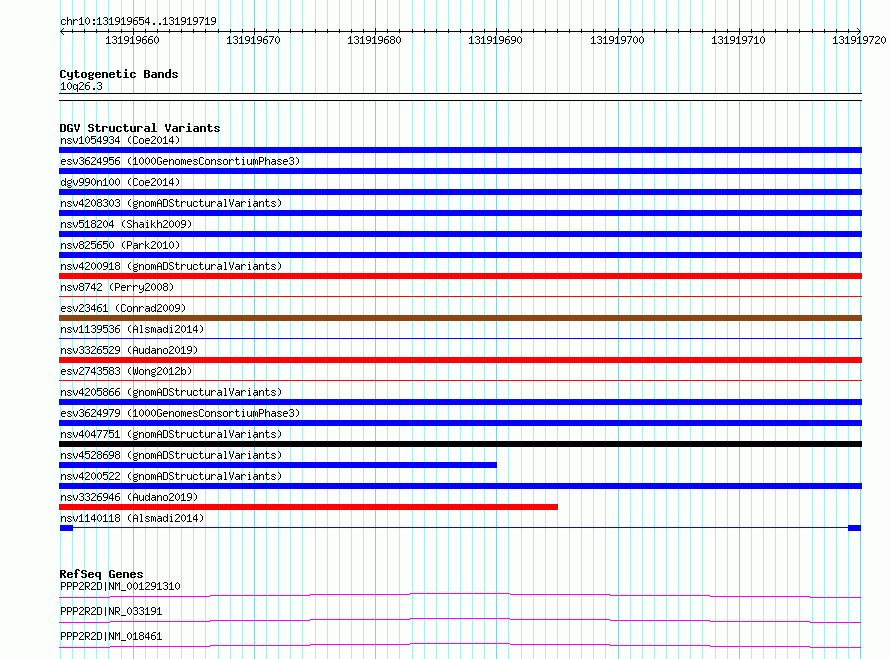Click the blue bar under nsv825650
Screen dimensions: 890x659
coord(460,255)
